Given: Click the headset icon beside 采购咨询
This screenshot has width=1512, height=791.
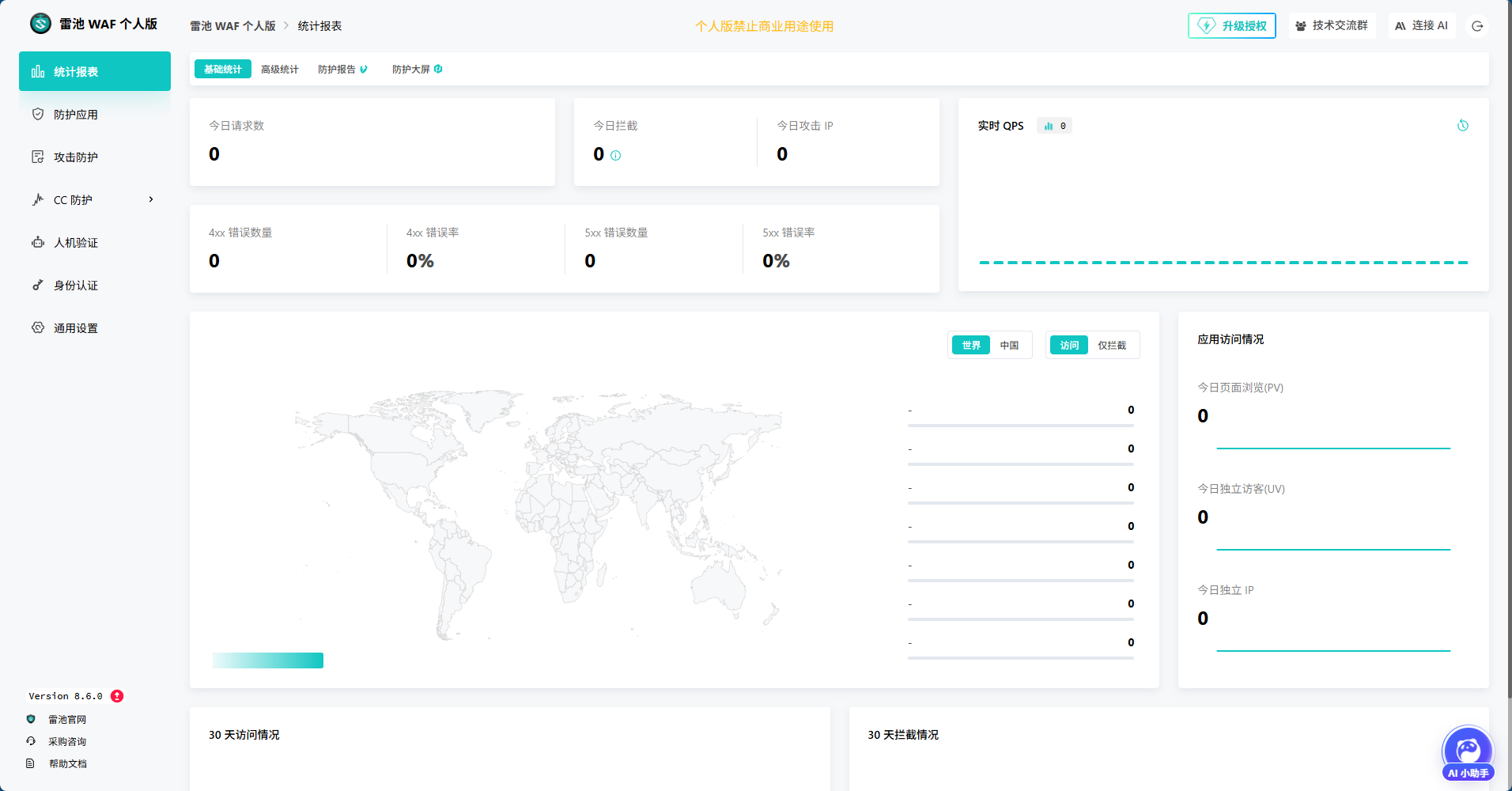Looking at the screenshot, I should [31, 741].
